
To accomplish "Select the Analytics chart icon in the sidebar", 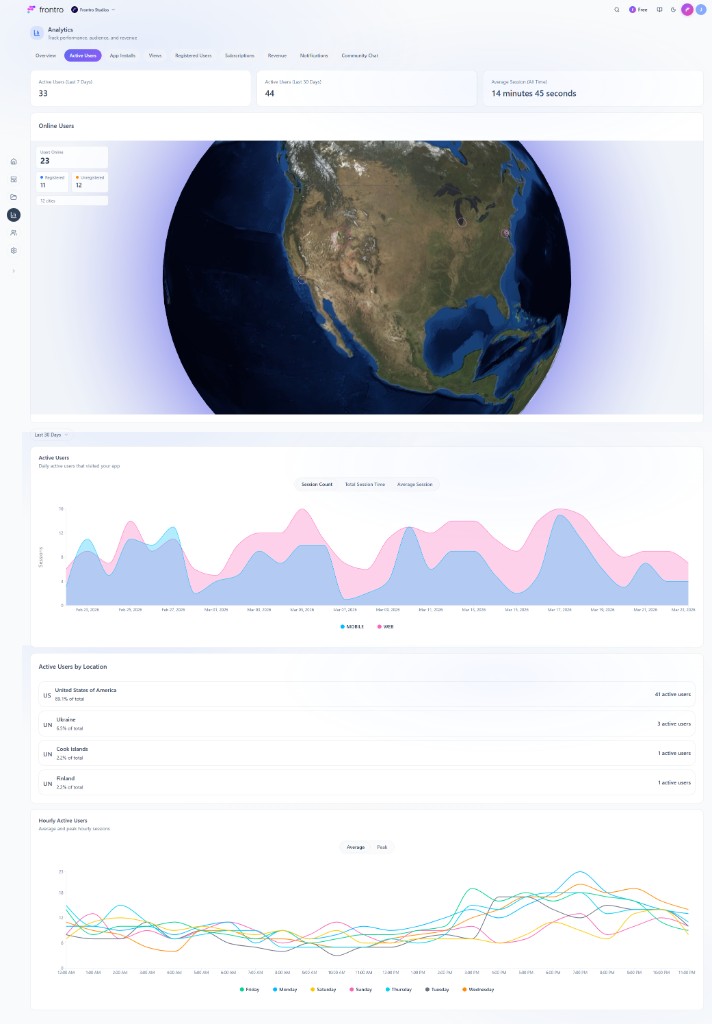I will (x=13, y=215).
